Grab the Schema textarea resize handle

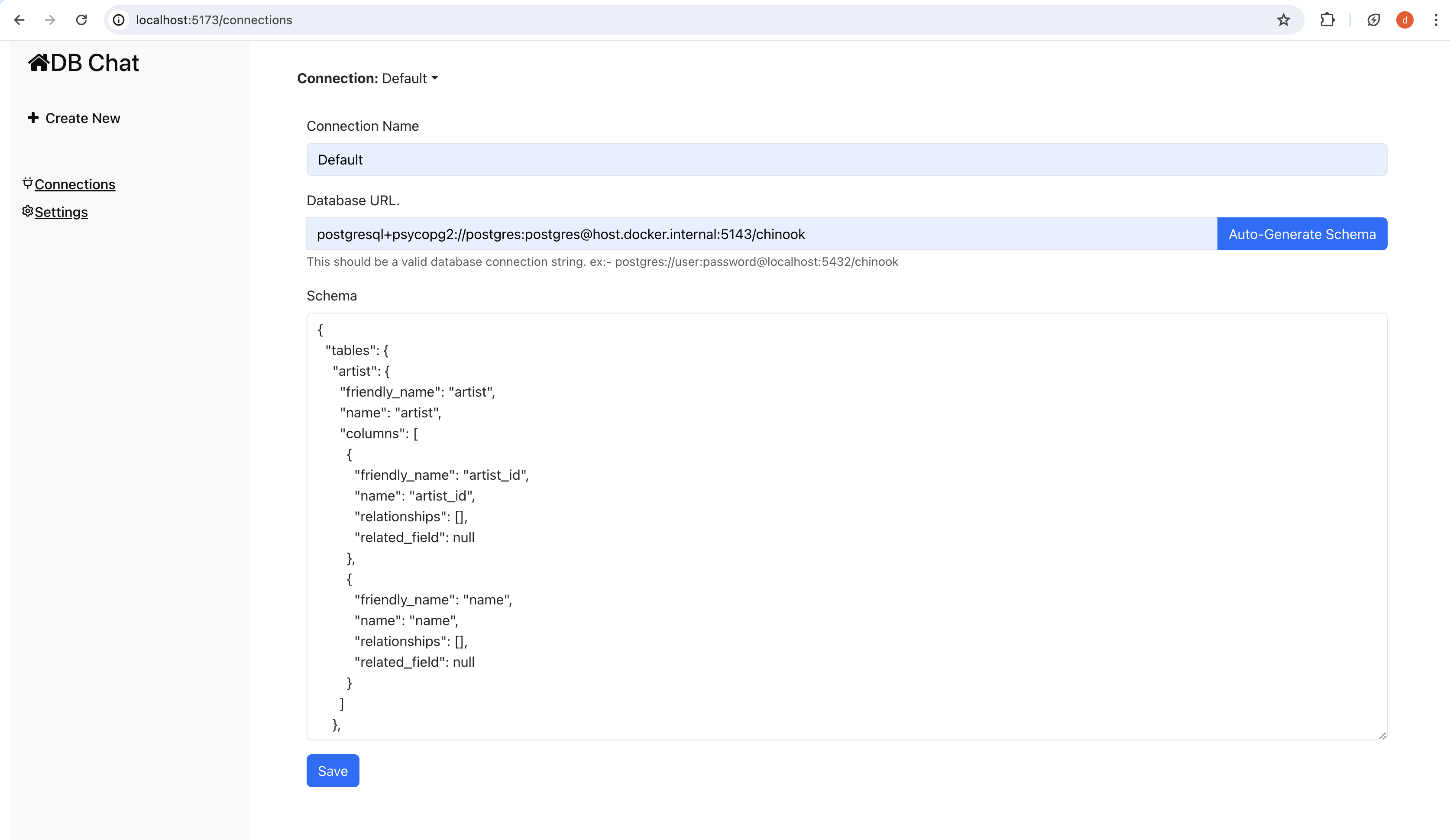pyautogui.click(x=1383, y=735)
